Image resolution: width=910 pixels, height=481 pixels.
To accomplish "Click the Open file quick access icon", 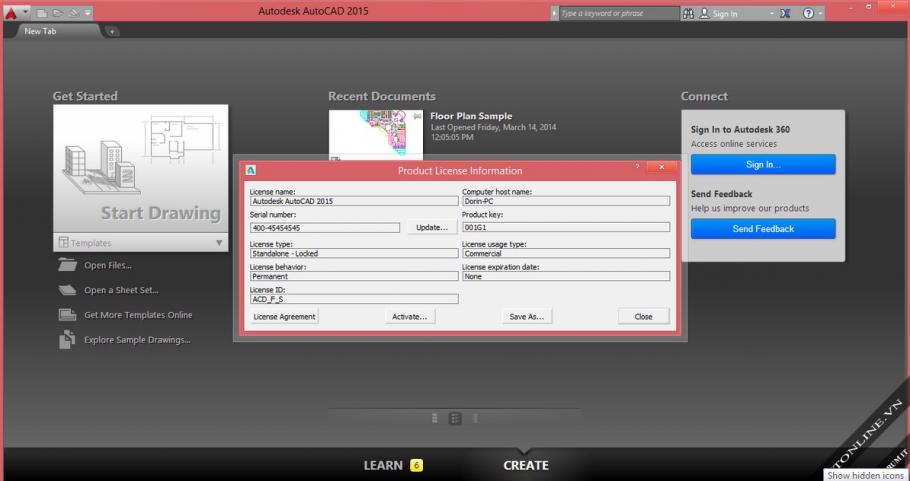I will point(57,13).
